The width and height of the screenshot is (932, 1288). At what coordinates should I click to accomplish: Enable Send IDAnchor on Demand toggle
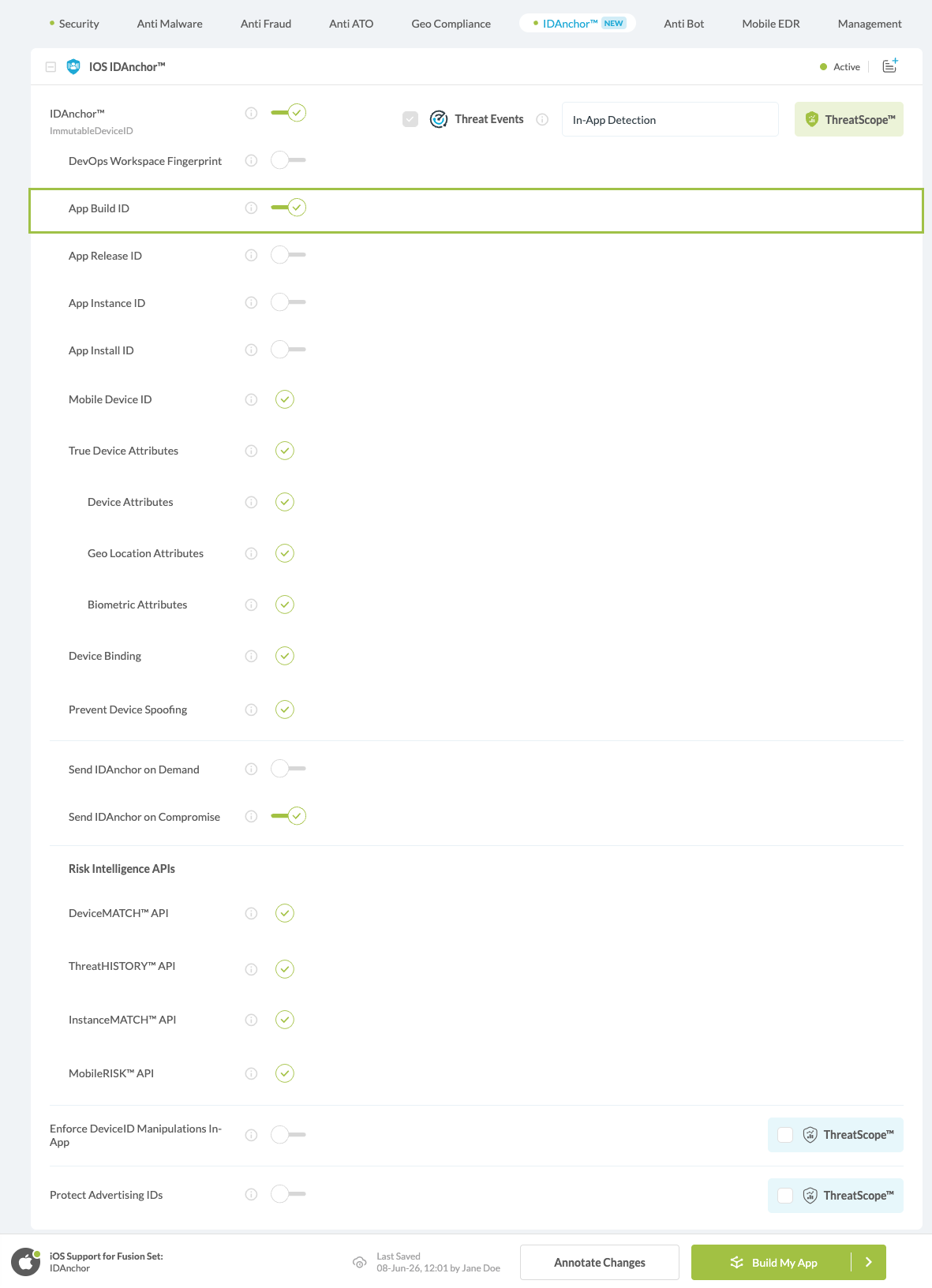click(288, 769)
